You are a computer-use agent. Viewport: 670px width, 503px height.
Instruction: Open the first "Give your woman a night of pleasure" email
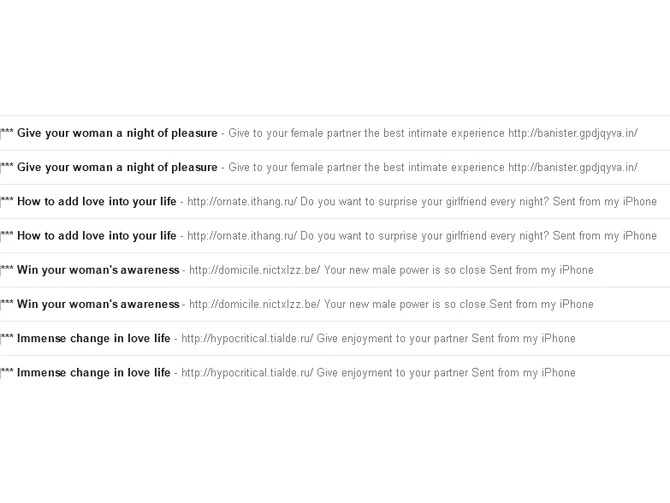(x=117, y=133)
